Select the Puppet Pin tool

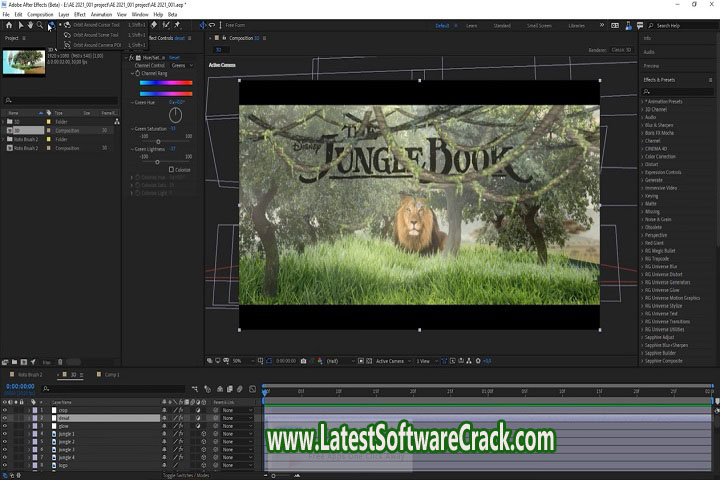coord(177,25)
